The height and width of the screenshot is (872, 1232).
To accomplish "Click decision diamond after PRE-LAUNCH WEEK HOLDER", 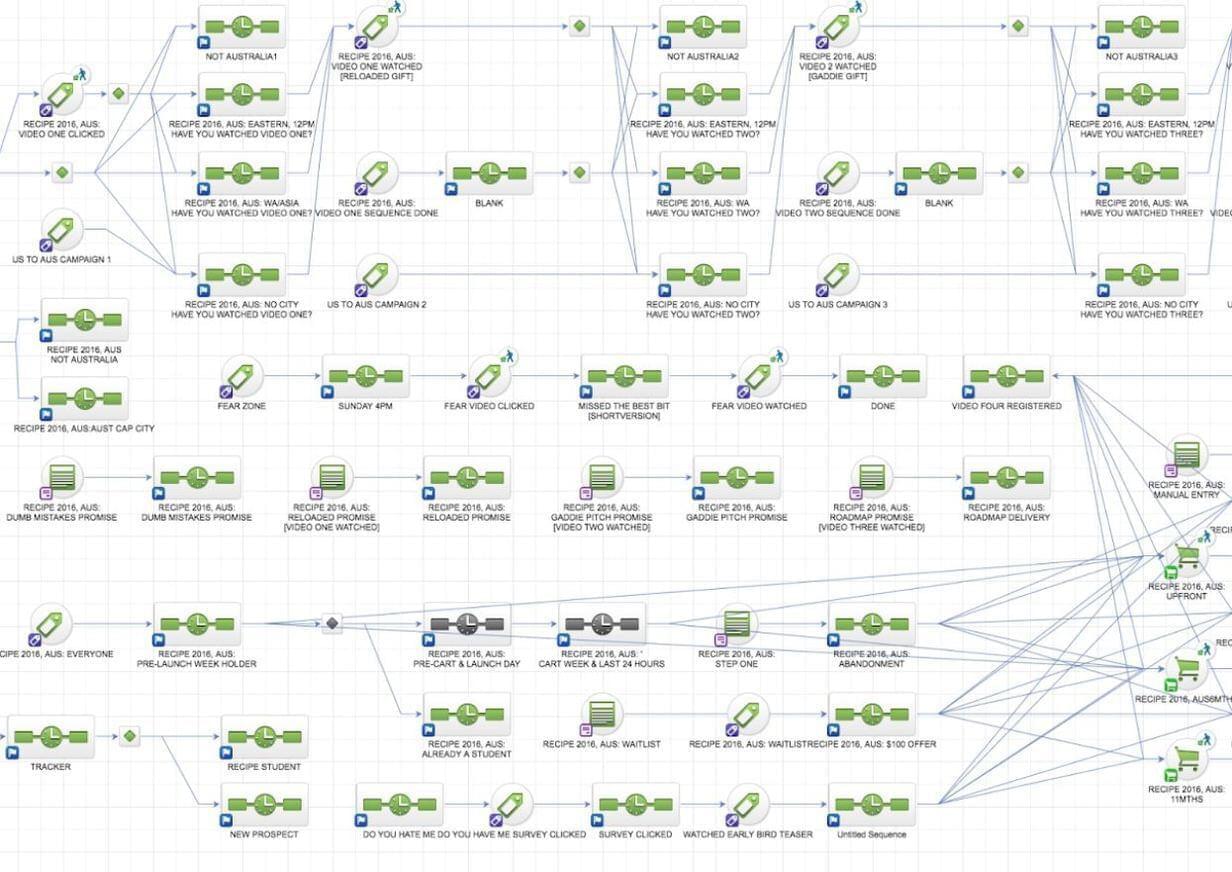I will tap(332, 623).
